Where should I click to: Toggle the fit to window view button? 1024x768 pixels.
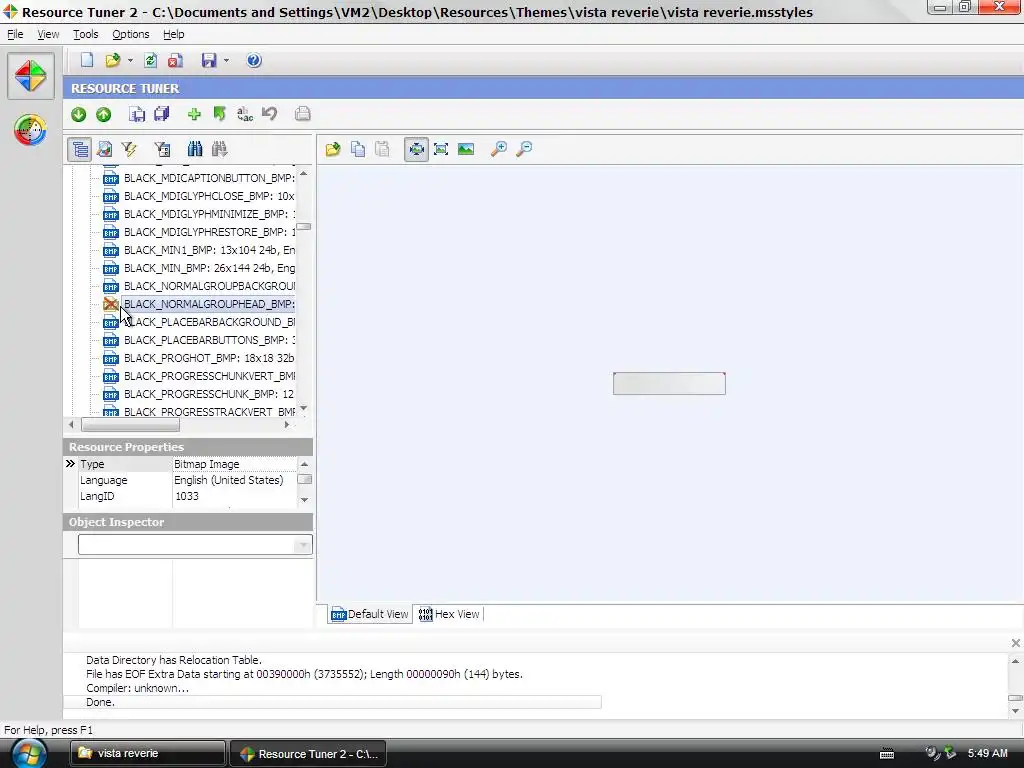(416, 150)
